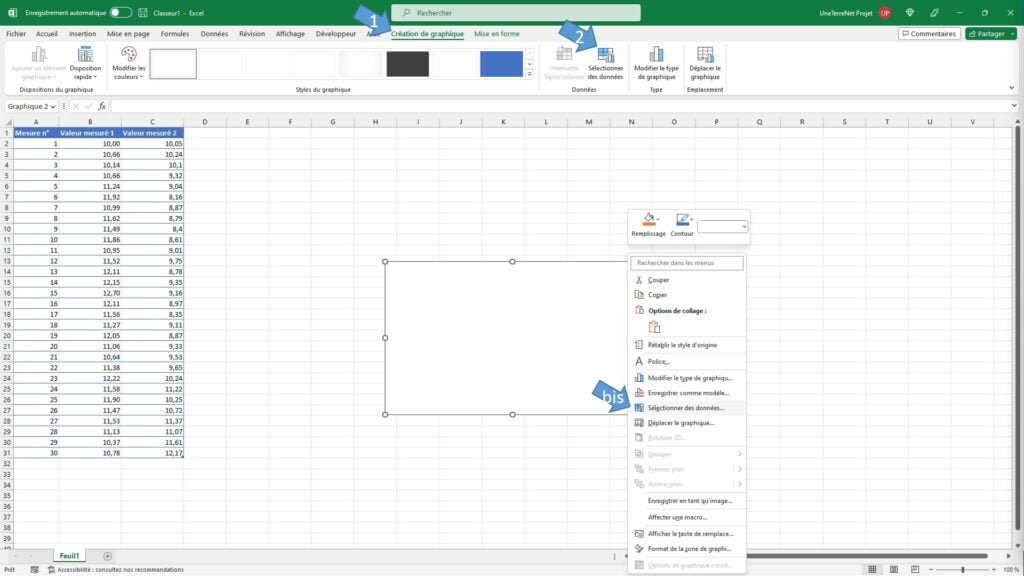The height and width of the screenshot is (576, 1024).
Task: Open Modifier les couleurs palette
Action: 129,63
